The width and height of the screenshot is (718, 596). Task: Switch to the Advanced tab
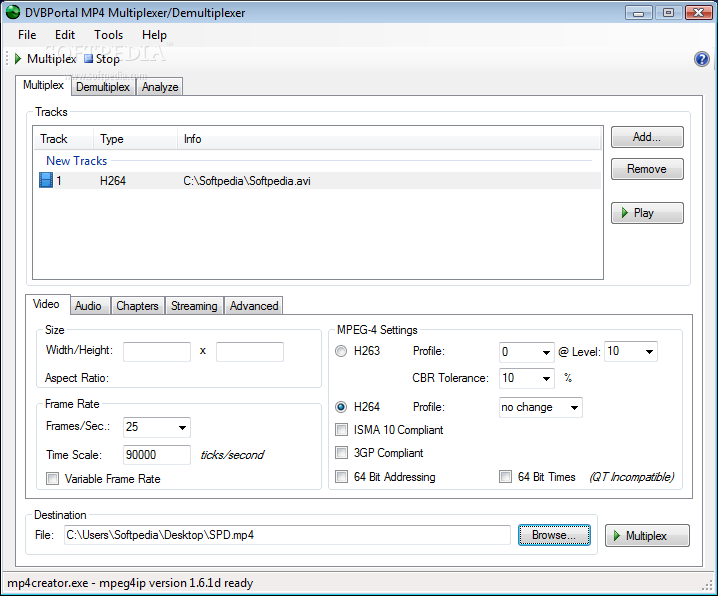coord(254,306)
